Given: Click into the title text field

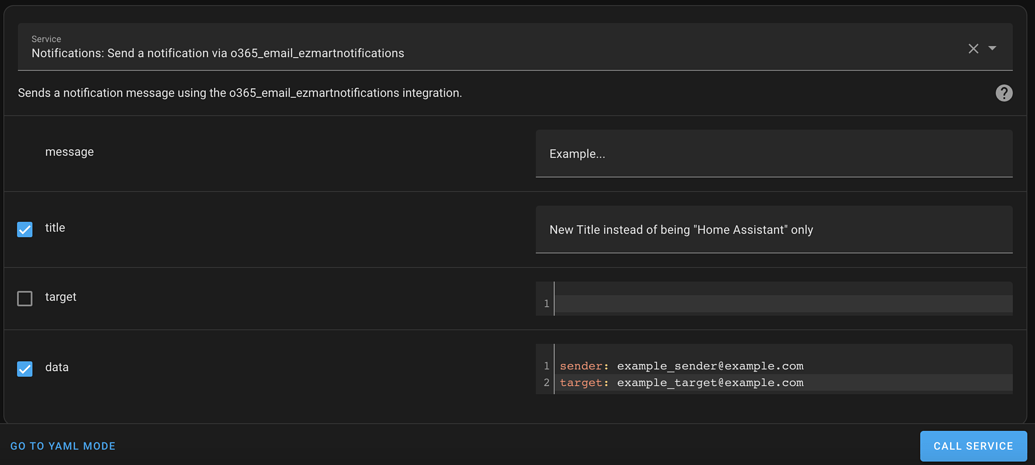Looking at the screenshot, I should 774,230.
